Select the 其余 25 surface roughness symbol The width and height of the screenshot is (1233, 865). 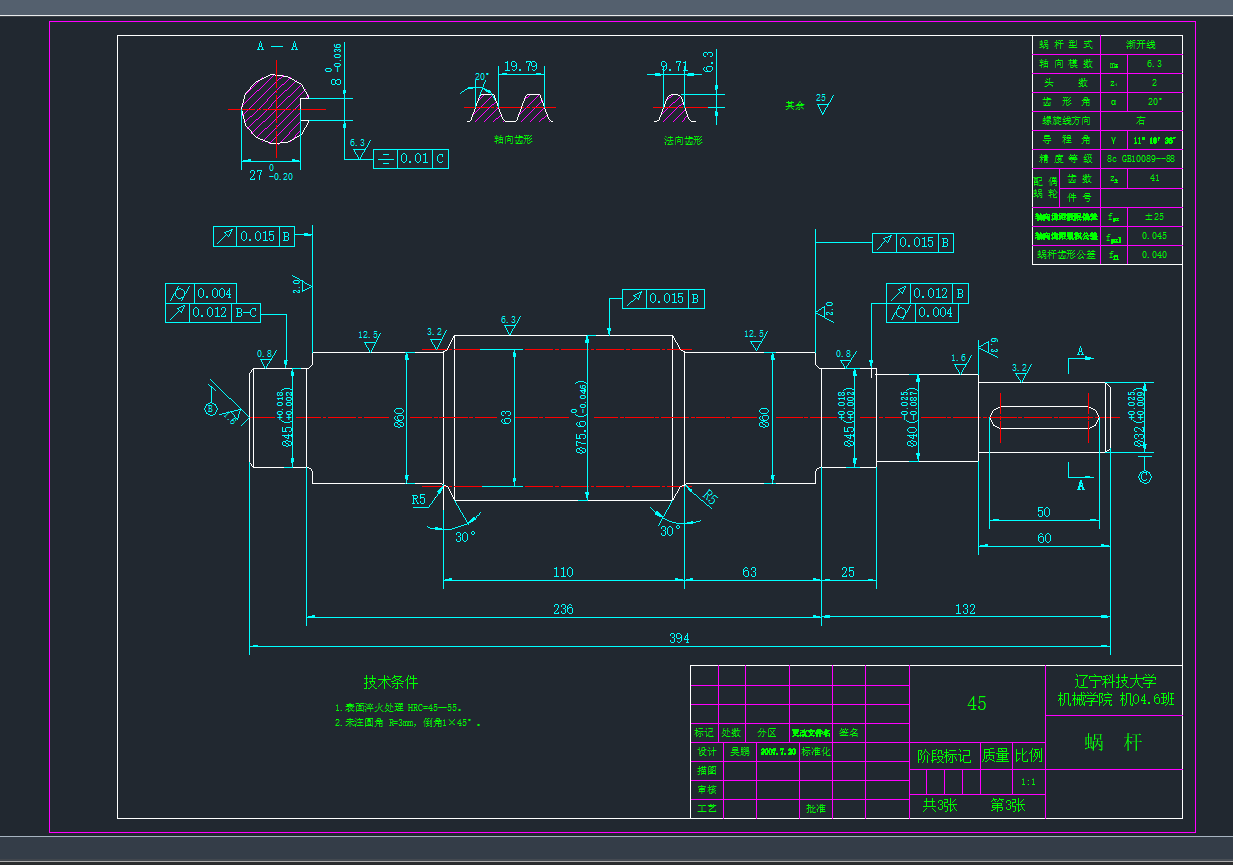tap(822, 103)
